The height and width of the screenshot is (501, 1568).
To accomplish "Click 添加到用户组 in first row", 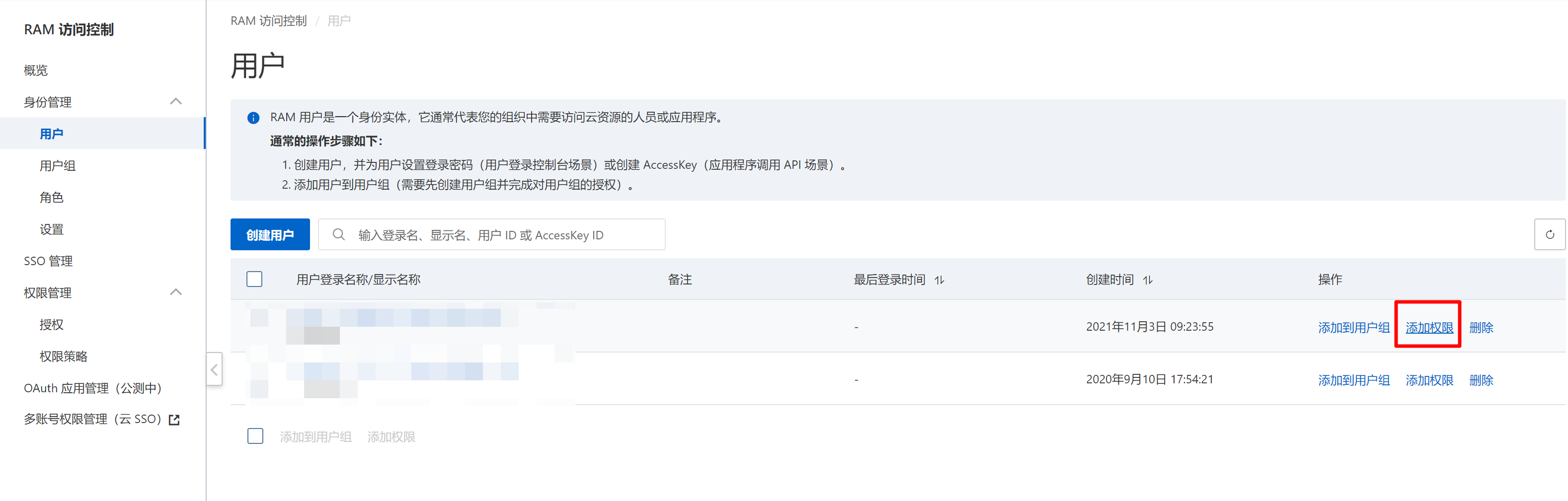I will (x=1353, y=327).
